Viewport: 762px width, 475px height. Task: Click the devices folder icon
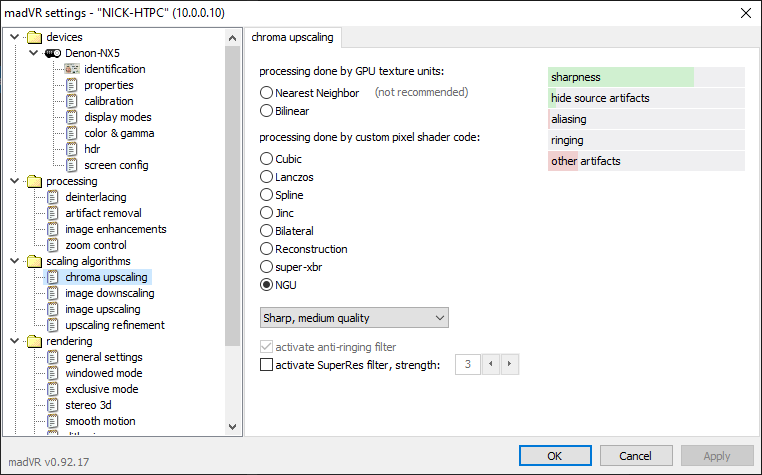[x=35, y=37]
